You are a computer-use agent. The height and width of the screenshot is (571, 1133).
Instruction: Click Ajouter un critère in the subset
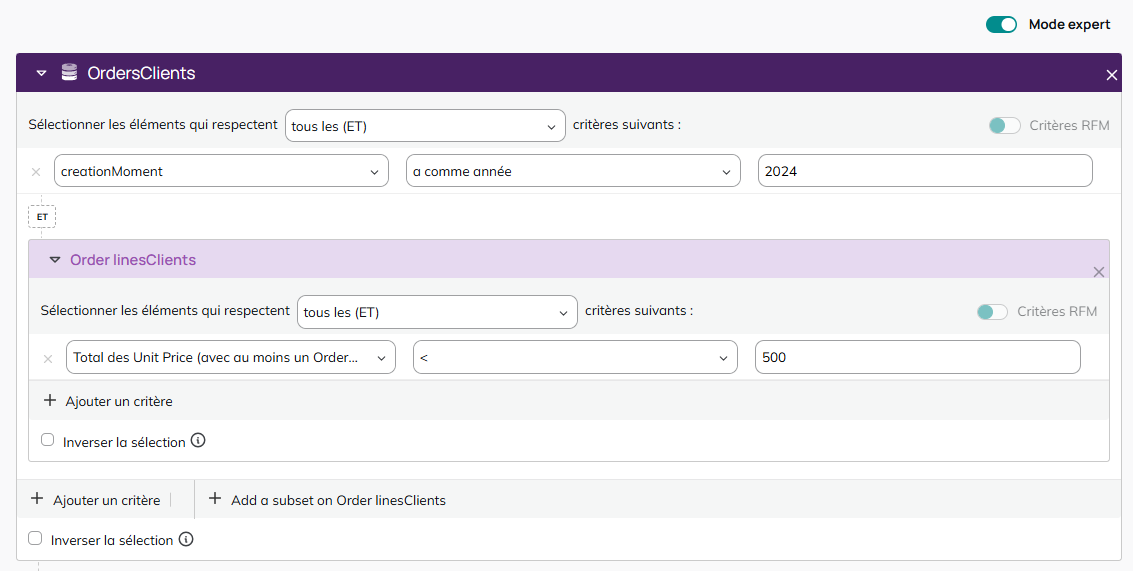[108, 401]
